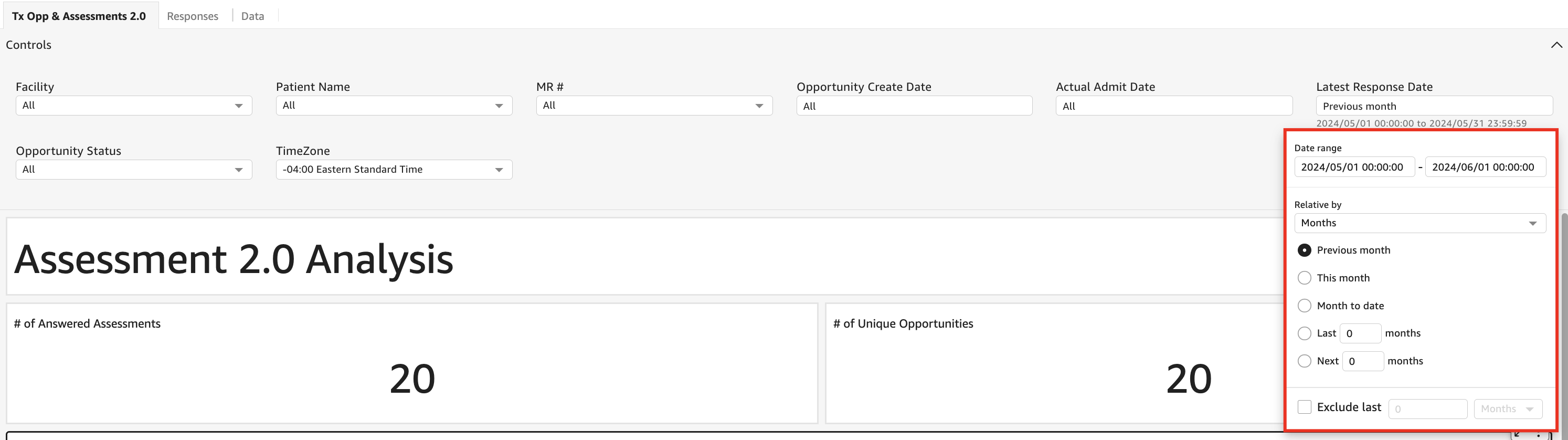This screenshot has height=440, width=1568.
Task: Click the Latest Response Date field
Action: [1434, 106]
